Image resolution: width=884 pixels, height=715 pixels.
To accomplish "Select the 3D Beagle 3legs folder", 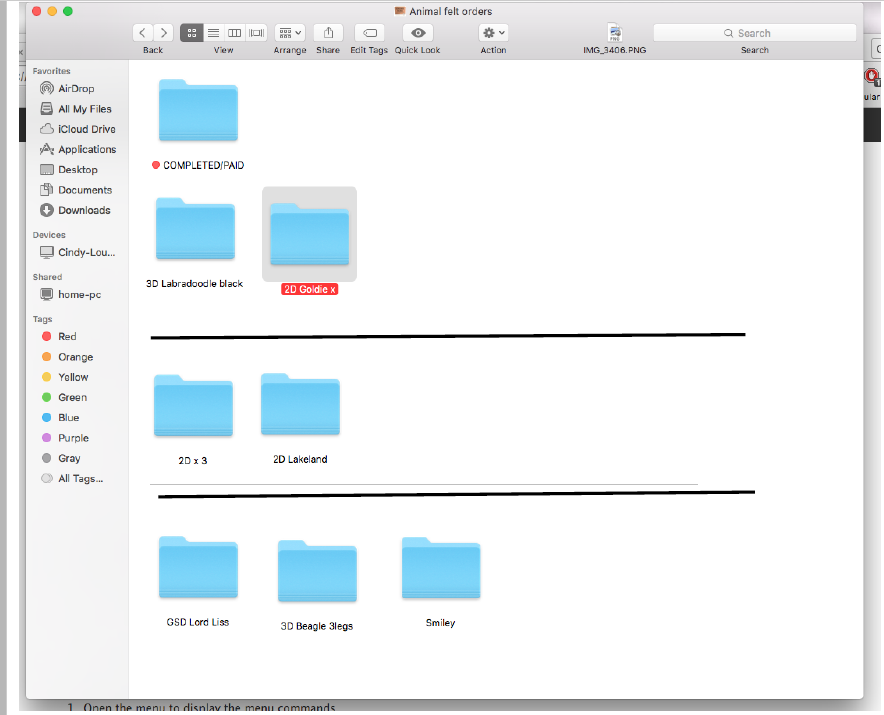I will pyautogui.click(x=317, y=571).
